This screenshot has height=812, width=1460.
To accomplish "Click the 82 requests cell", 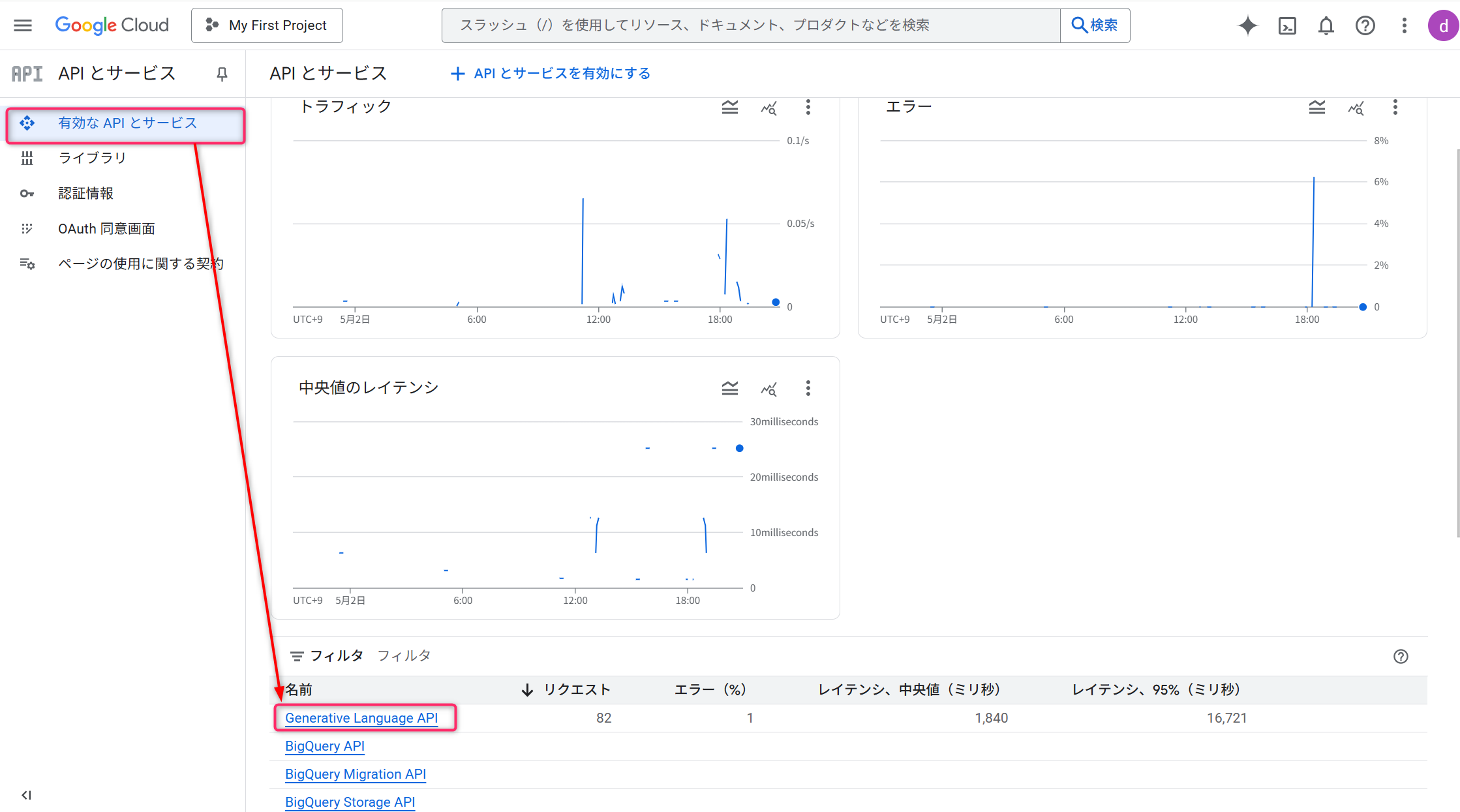I will 603,718.
